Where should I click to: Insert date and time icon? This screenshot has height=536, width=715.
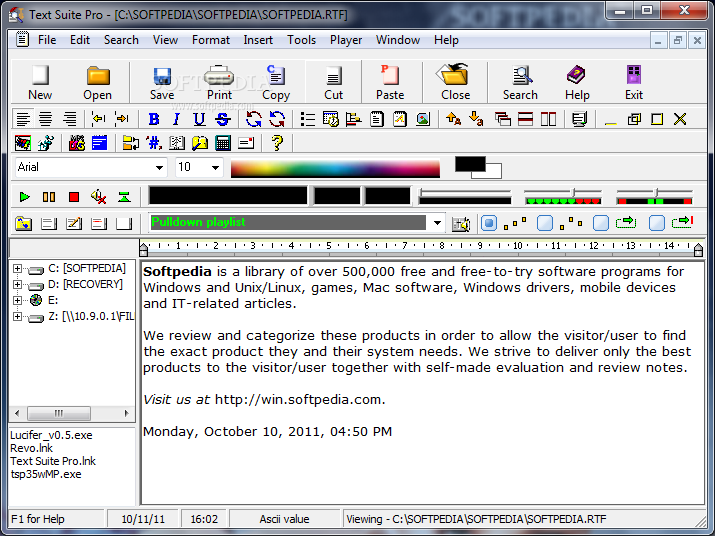pos(331,120)
